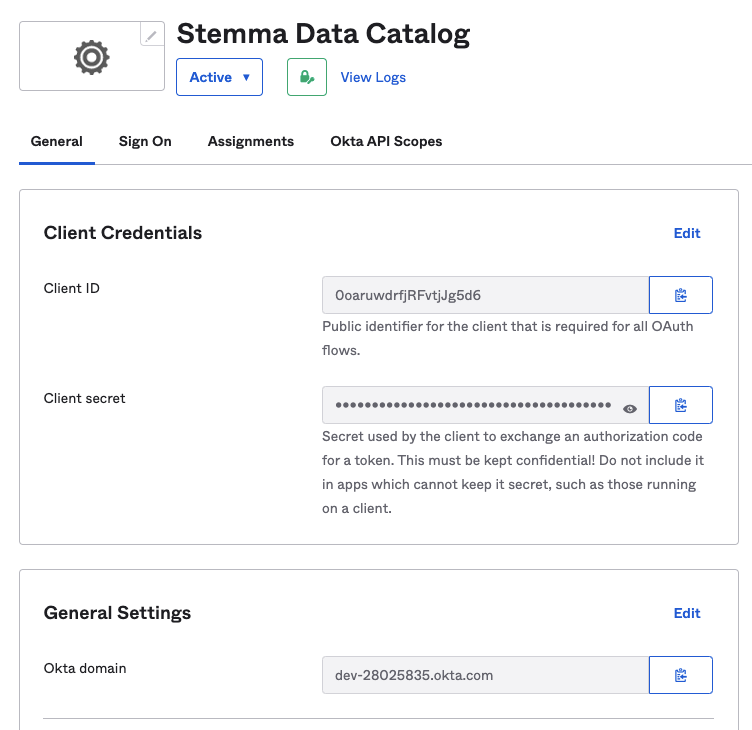Click the Client ID text field
The height and width of the screenshot is (730, 752).
pyautogui.click(x=485, y=295)
